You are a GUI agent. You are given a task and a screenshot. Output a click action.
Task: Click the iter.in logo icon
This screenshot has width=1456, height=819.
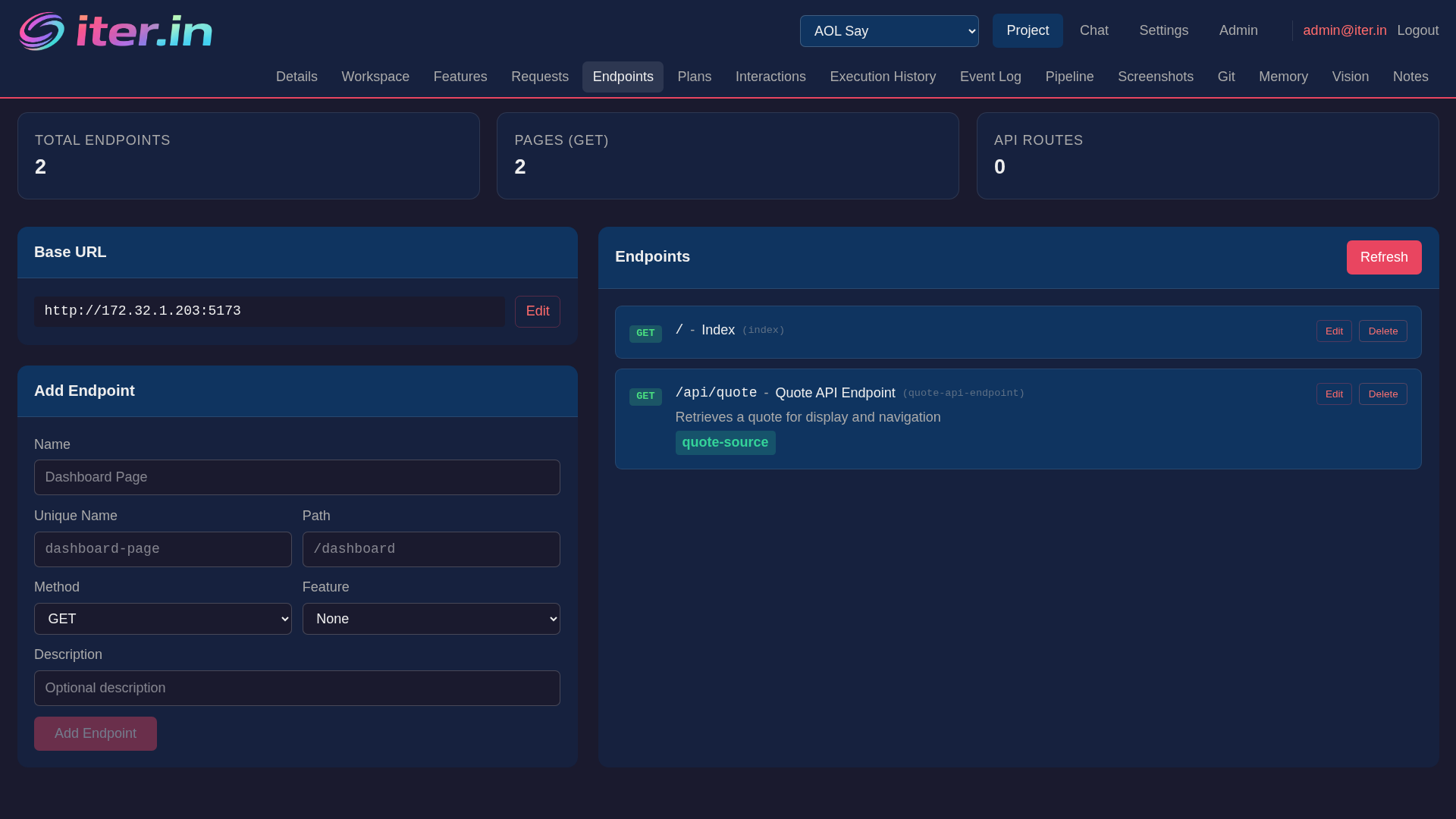(x=42, y=31)
